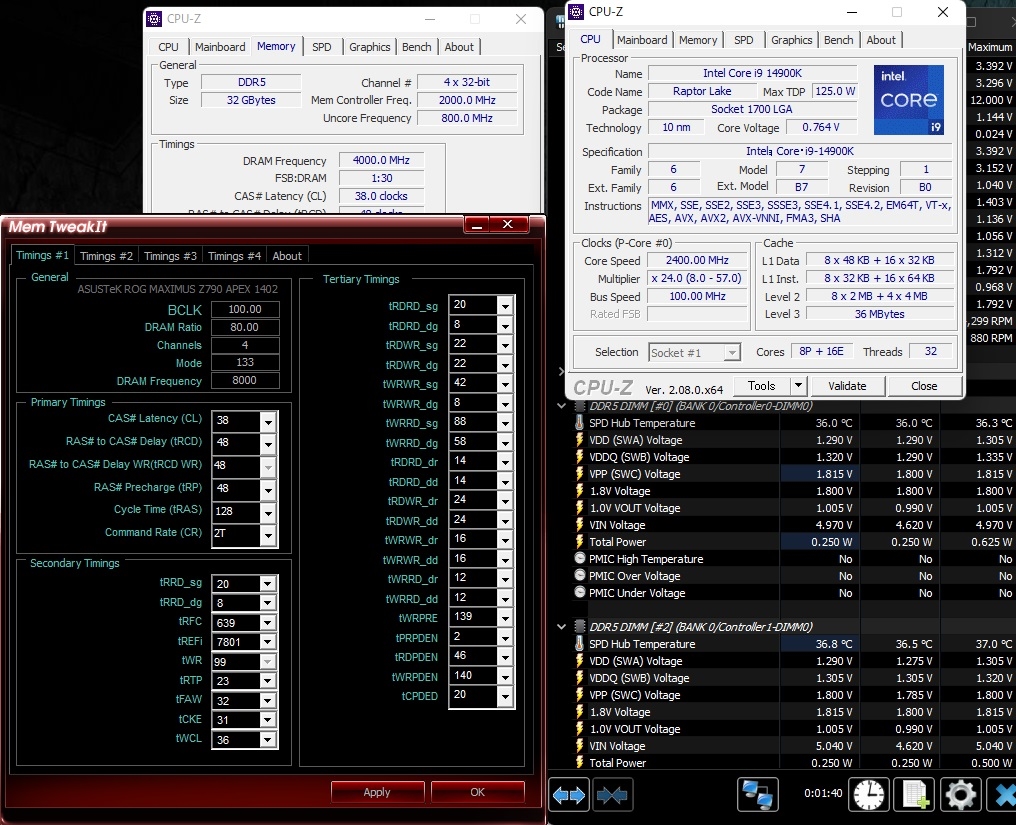
Task: Click the BCLK value field
Action: 245,310
